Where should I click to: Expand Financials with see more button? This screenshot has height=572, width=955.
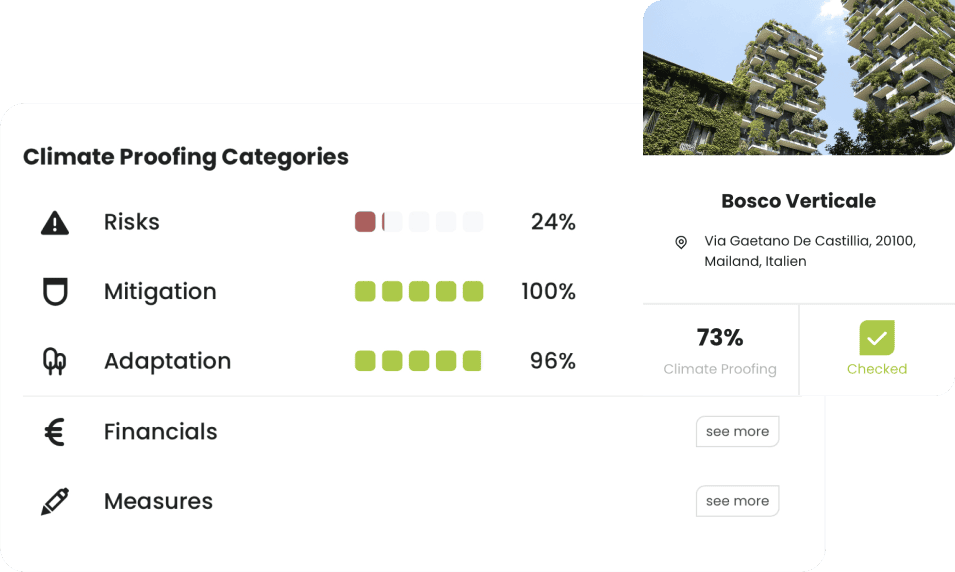(x=738, y=431)
